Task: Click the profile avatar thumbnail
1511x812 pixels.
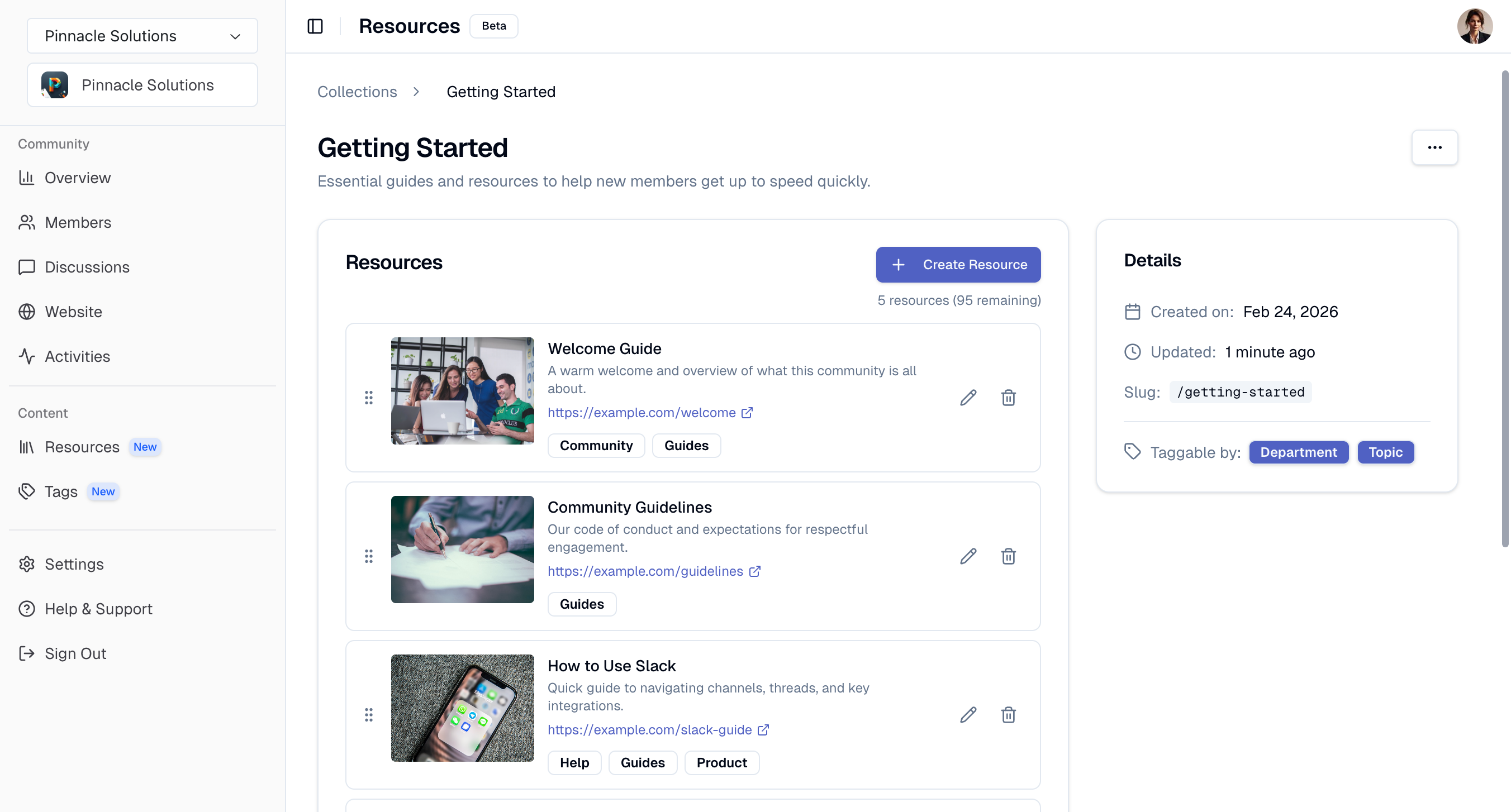Action: click(x=1475, y=26)
